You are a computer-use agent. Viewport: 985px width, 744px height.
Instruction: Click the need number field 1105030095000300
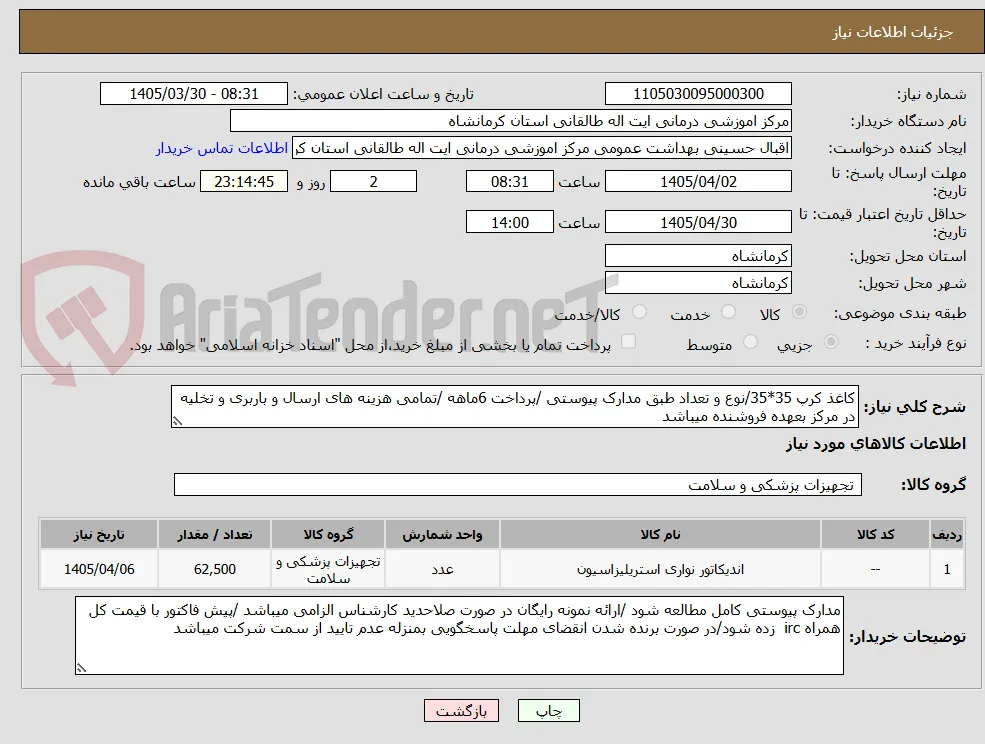[x=698, y=94]
